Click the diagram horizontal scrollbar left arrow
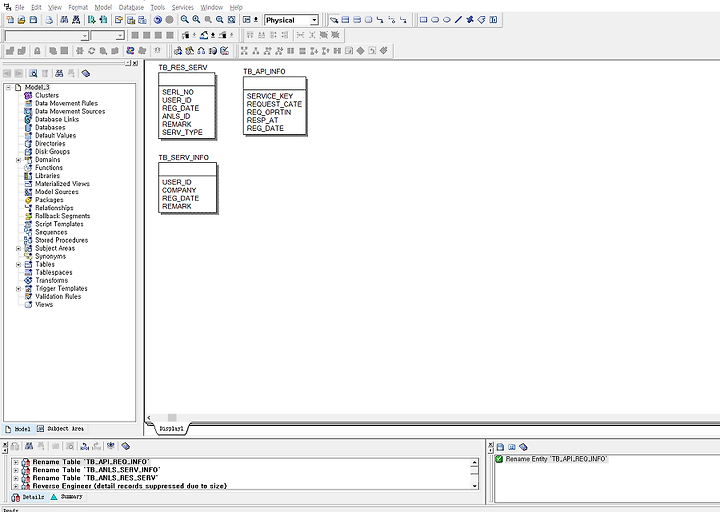Image resolution: width=720 pixels, height=512 pixels. (149, 417)
